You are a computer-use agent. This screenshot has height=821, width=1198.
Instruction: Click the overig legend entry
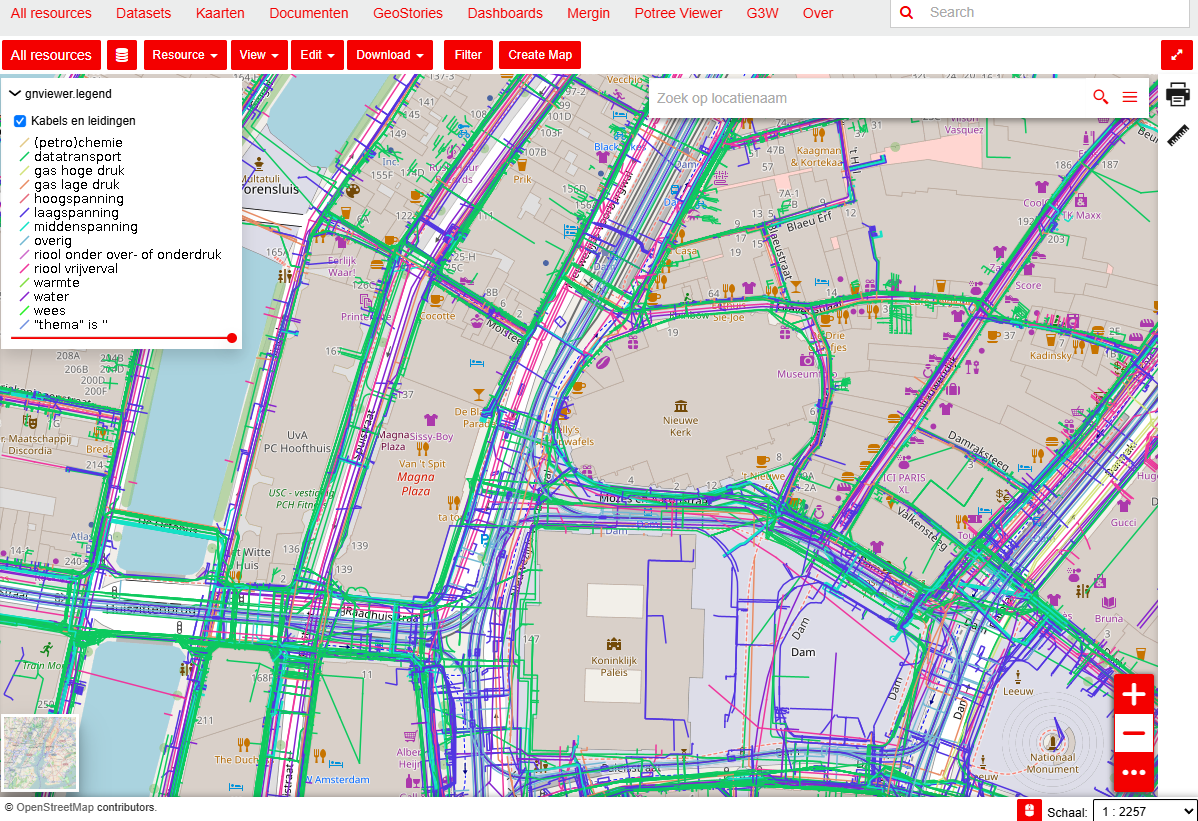[x=53, y=241]
